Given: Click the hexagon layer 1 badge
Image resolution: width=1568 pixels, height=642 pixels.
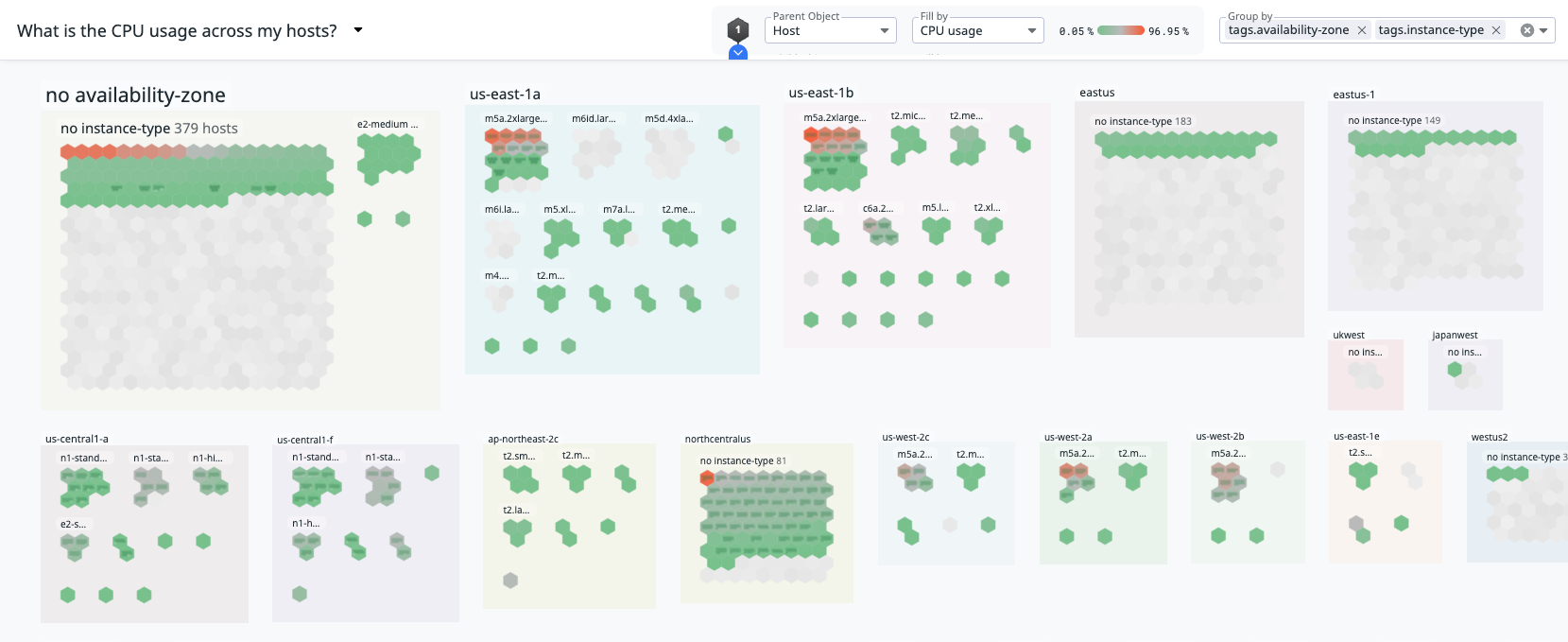Looking at the screenshot, I should [x=738, y=29].
